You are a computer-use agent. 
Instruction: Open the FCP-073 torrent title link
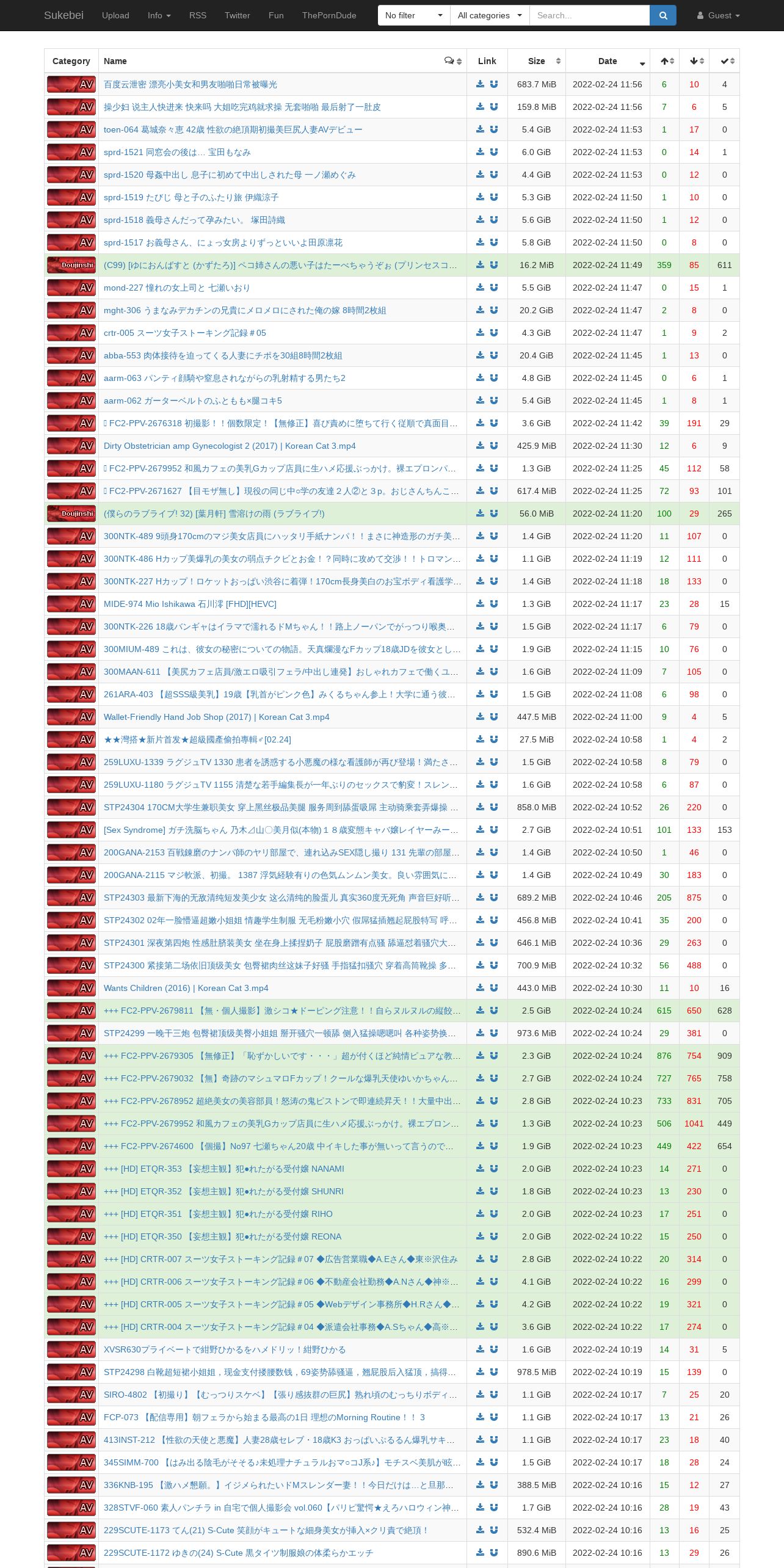(x=264, y=1417)
